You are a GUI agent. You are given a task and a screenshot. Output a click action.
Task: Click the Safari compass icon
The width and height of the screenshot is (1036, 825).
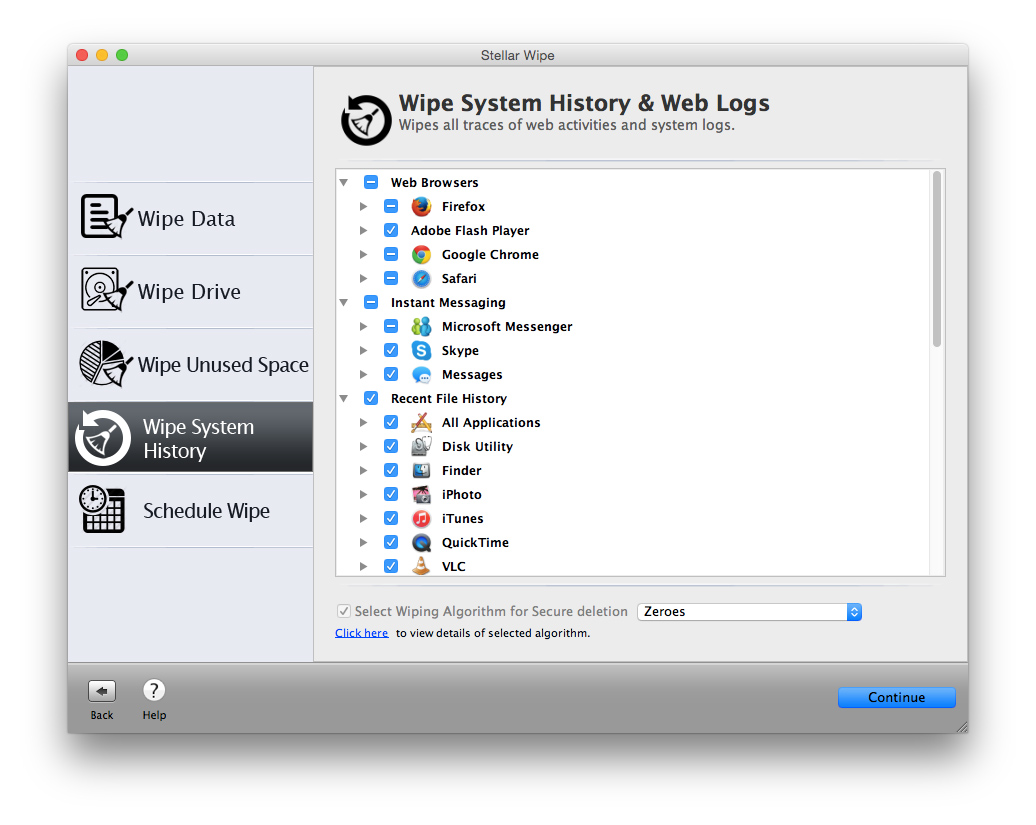(x=421, y=279)
